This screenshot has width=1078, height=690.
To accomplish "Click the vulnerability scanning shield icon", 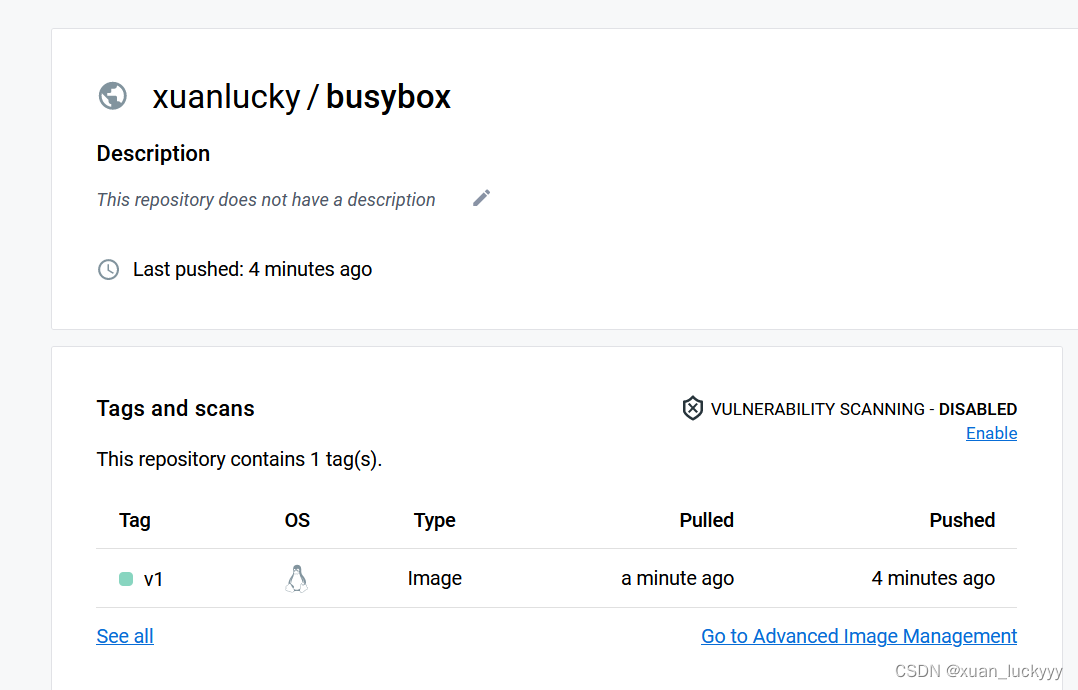I will [692, 408].
